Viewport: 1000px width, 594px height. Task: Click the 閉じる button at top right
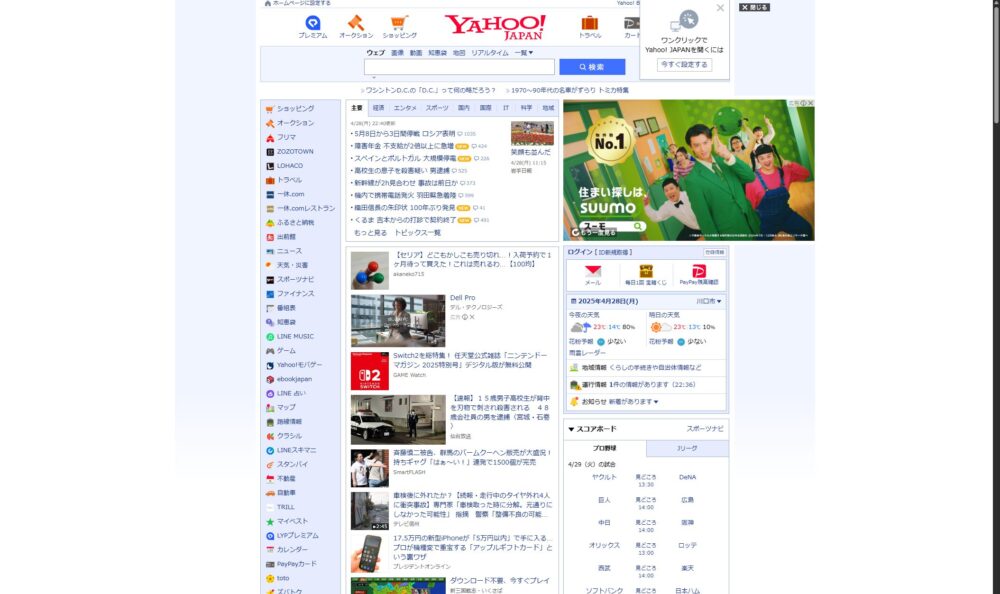(x=754, y=7)
